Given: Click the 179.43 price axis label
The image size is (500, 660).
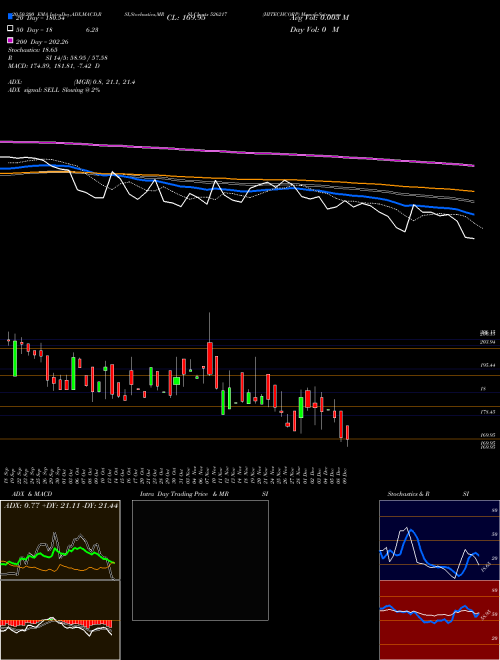Looking at the screenshot, I should (x=488, y=412).
